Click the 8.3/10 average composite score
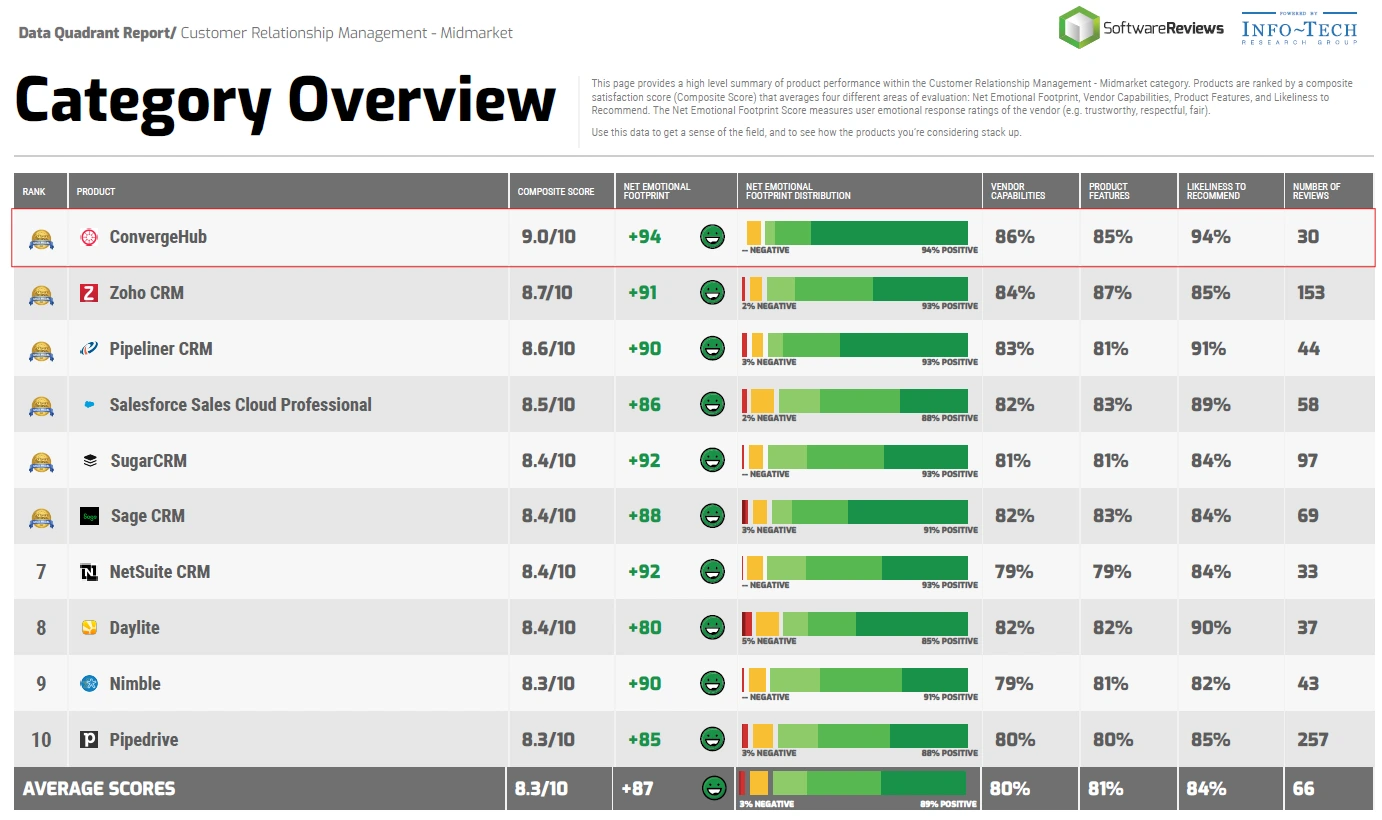The image size is (1382, 820). coord(541,788)
